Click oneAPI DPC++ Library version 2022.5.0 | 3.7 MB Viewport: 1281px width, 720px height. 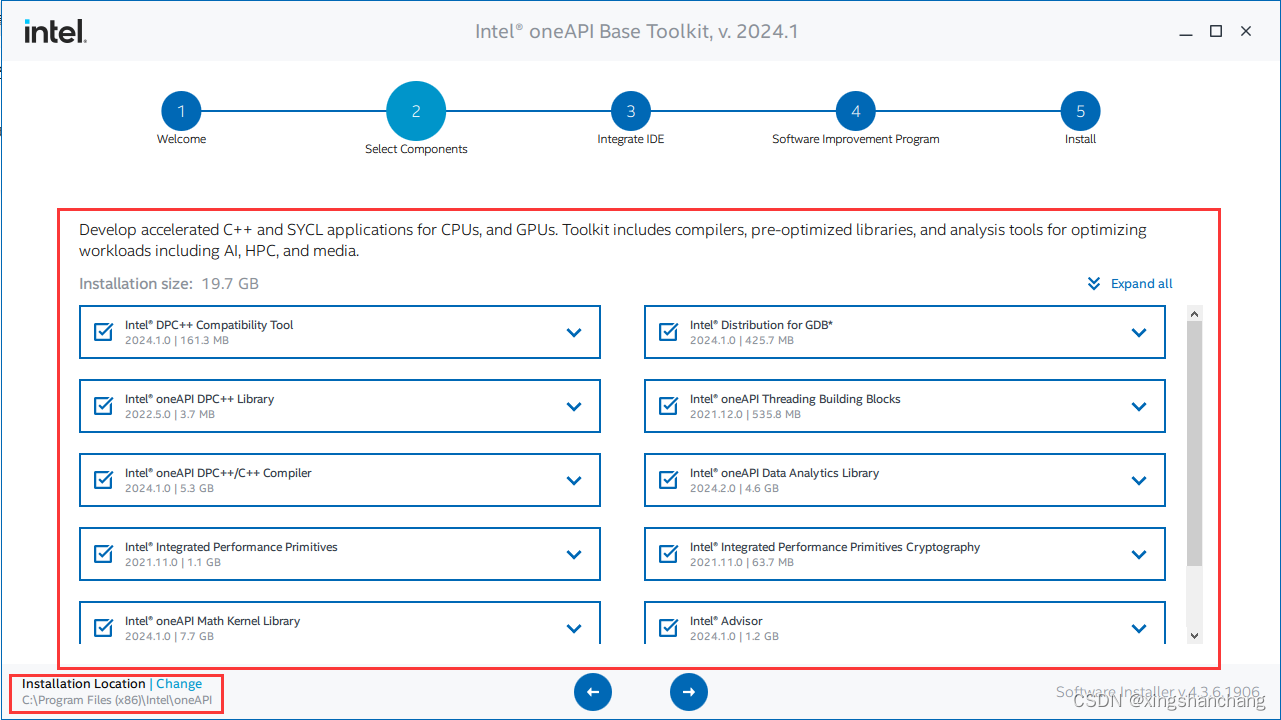pos(170,414)
